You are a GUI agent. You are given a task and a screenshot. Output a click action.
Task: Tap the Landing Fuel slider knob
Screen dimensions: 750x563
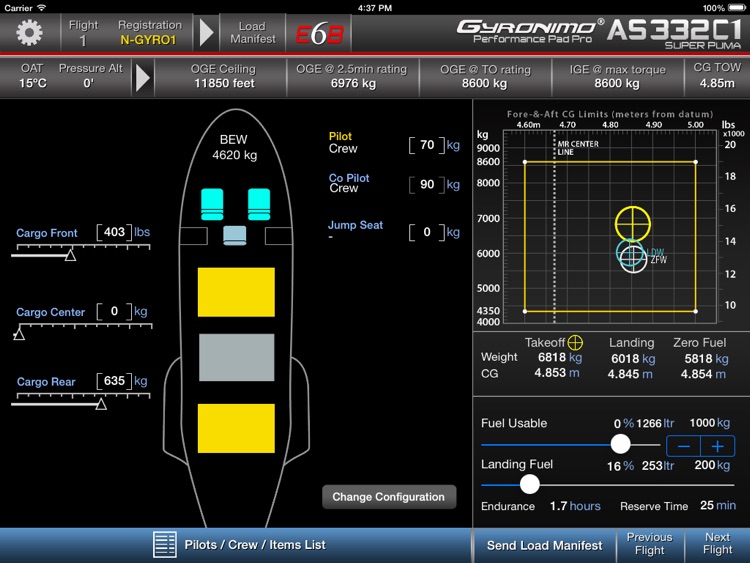[x=529, y=485]
